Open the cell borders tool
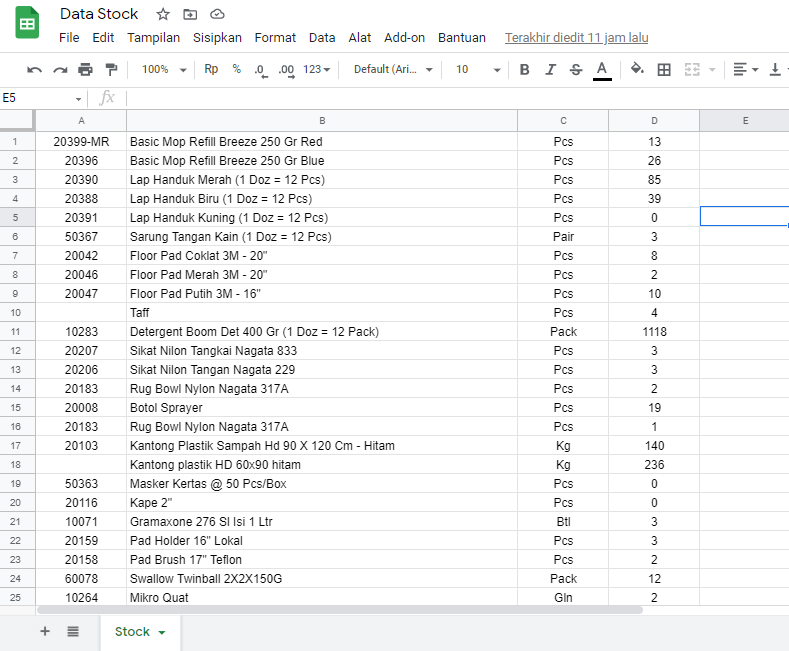Image resolution: width=789 pixels, height=651 pixels. coord(664,69)
